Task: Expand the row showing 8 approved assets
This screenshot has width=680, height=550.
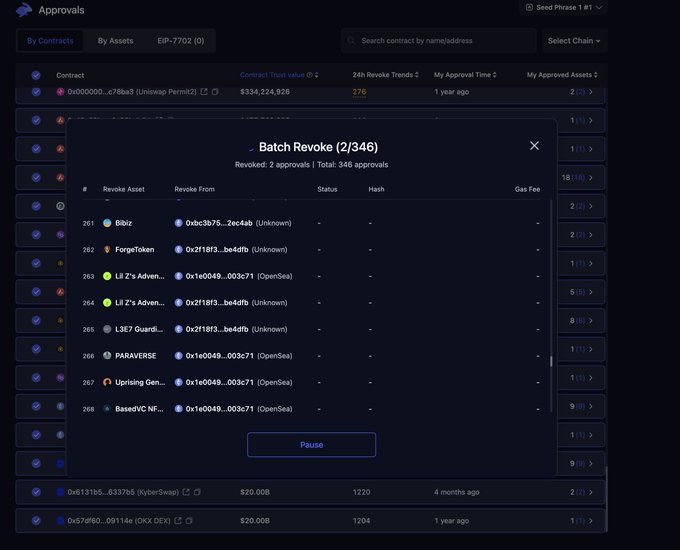Action: point(591,321)
